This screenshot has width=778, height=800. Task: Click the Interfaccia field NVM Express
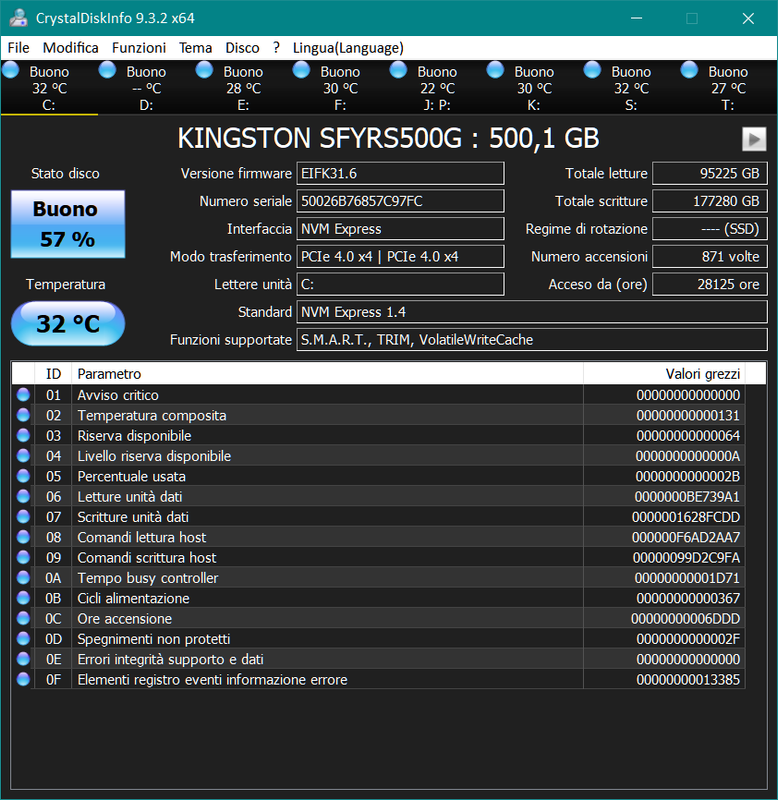click(400, 229)
